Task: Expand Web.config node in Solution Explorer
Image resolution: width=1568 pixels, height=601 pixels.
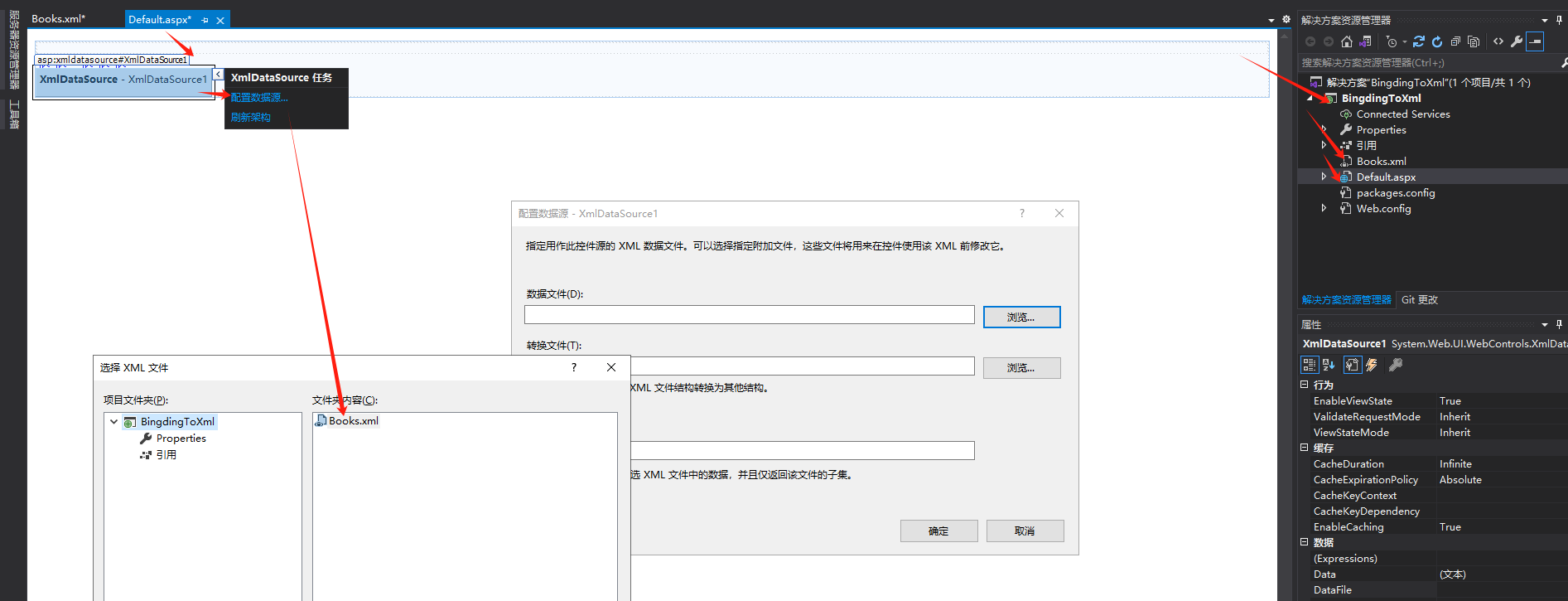Action: tap(1324, 209)
